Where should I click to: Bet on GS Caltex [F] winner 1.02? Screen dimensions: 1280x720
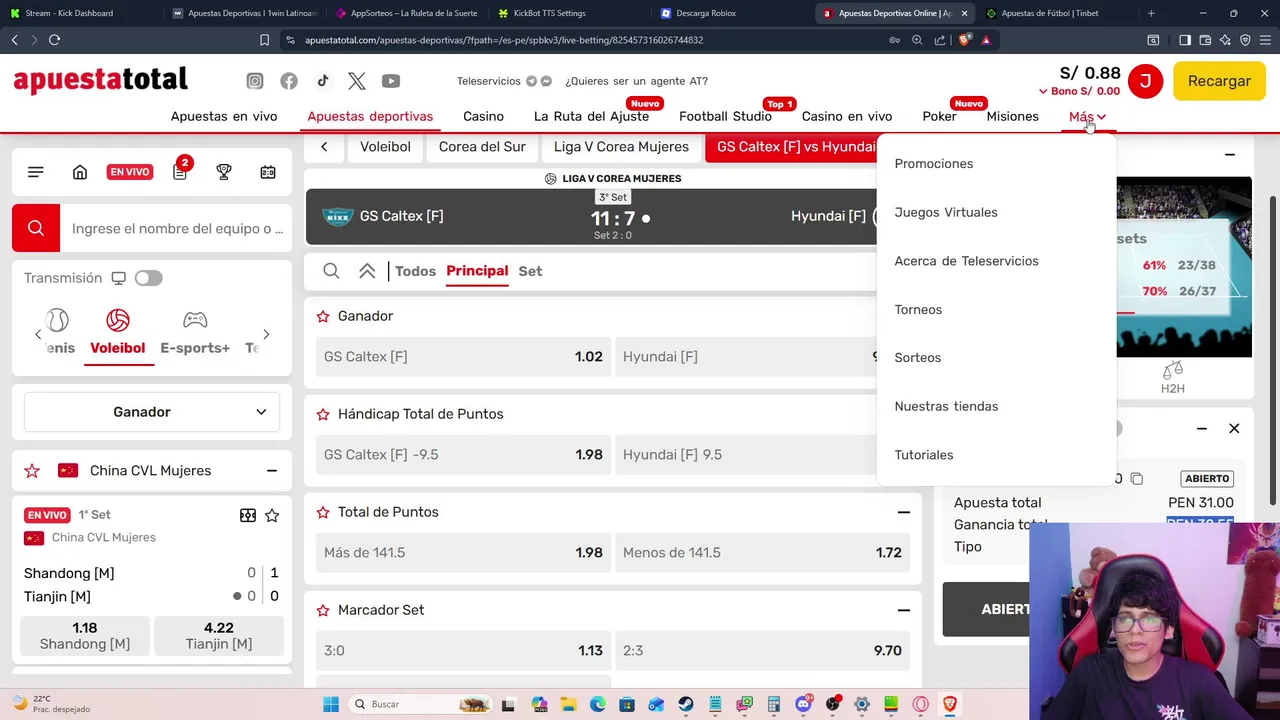click(x=463, y=356)
